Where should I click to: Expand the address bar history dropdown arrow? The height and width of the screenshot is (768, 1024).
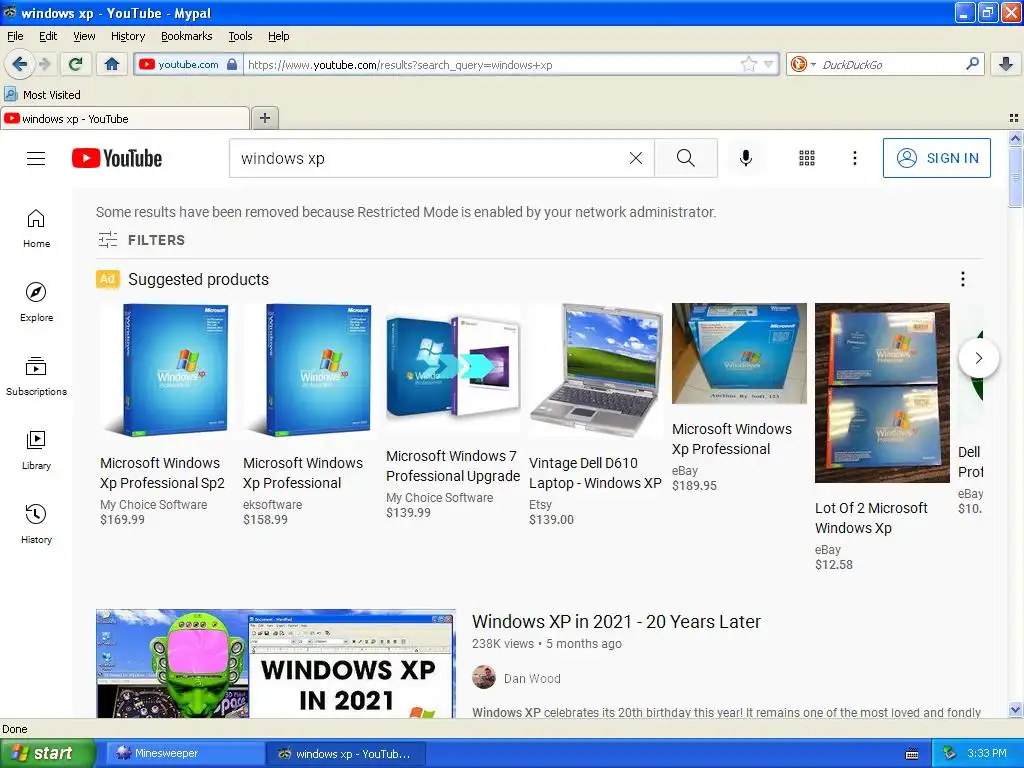tap(769, 64)
